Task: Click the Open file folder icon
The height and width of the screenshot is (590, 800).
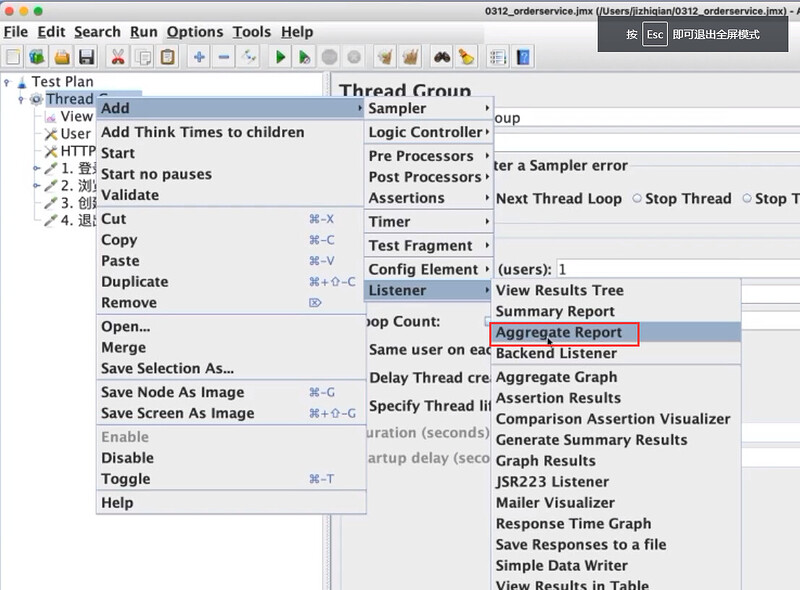Action: coord(62,57)
